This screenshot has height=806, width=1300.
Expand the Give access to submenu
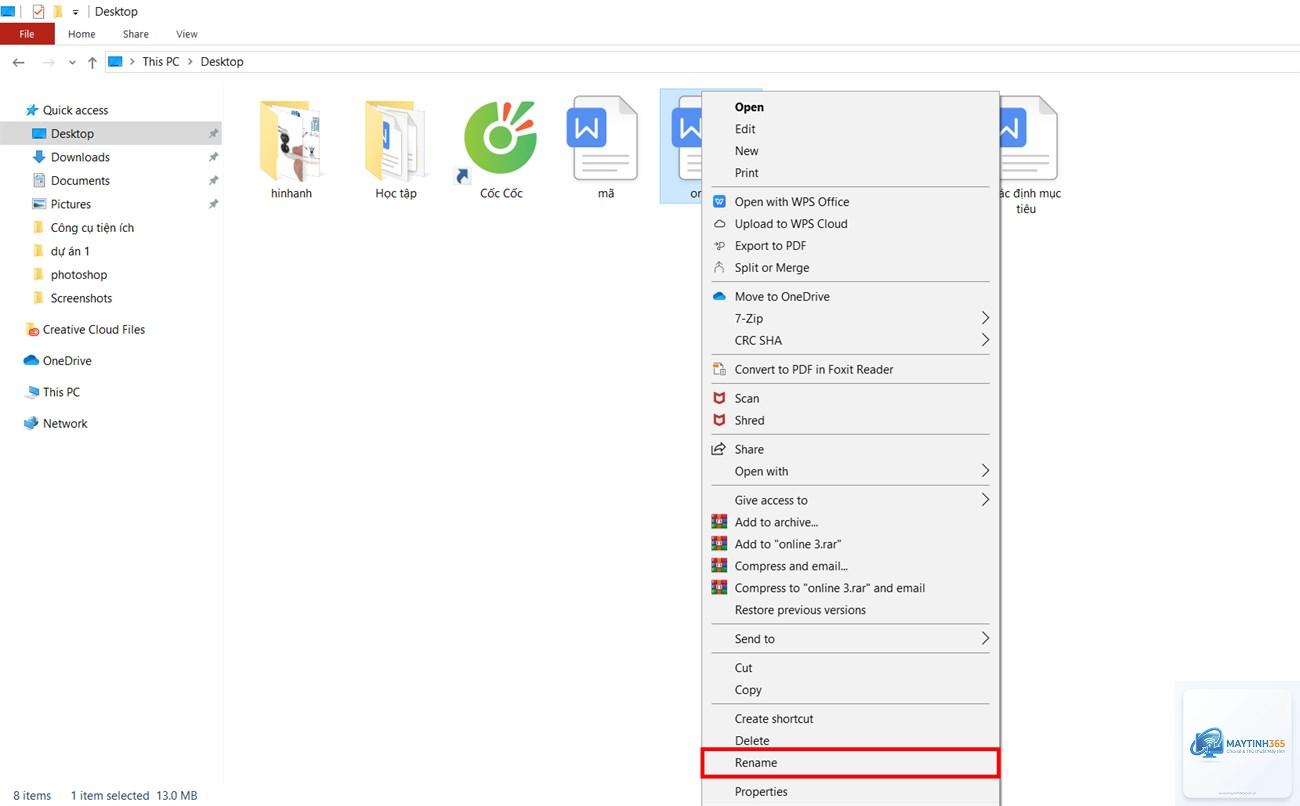(x=985, y=500)
